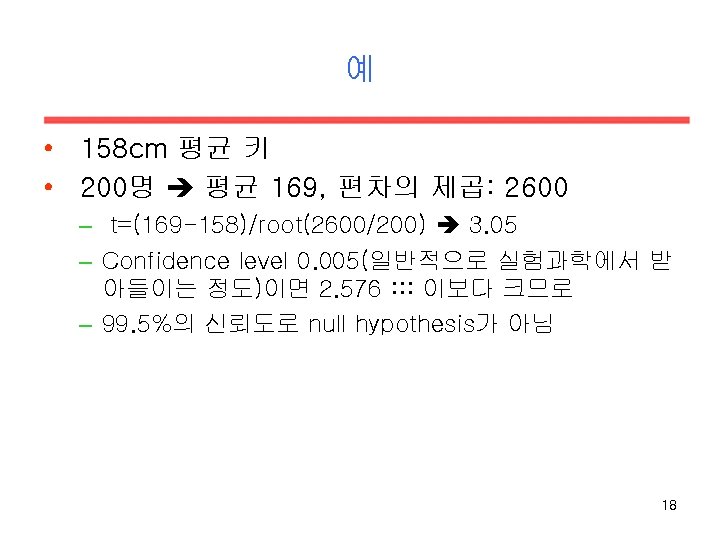Click the words 'null hypothesis'

click(392, 324)
